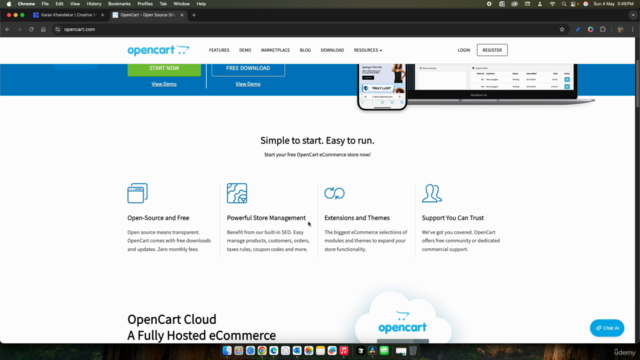Image resolution: width=640 pixels, height=360 pixels.
Task: Click the blue pen extension icon
Action: click(x=578, y=29)
